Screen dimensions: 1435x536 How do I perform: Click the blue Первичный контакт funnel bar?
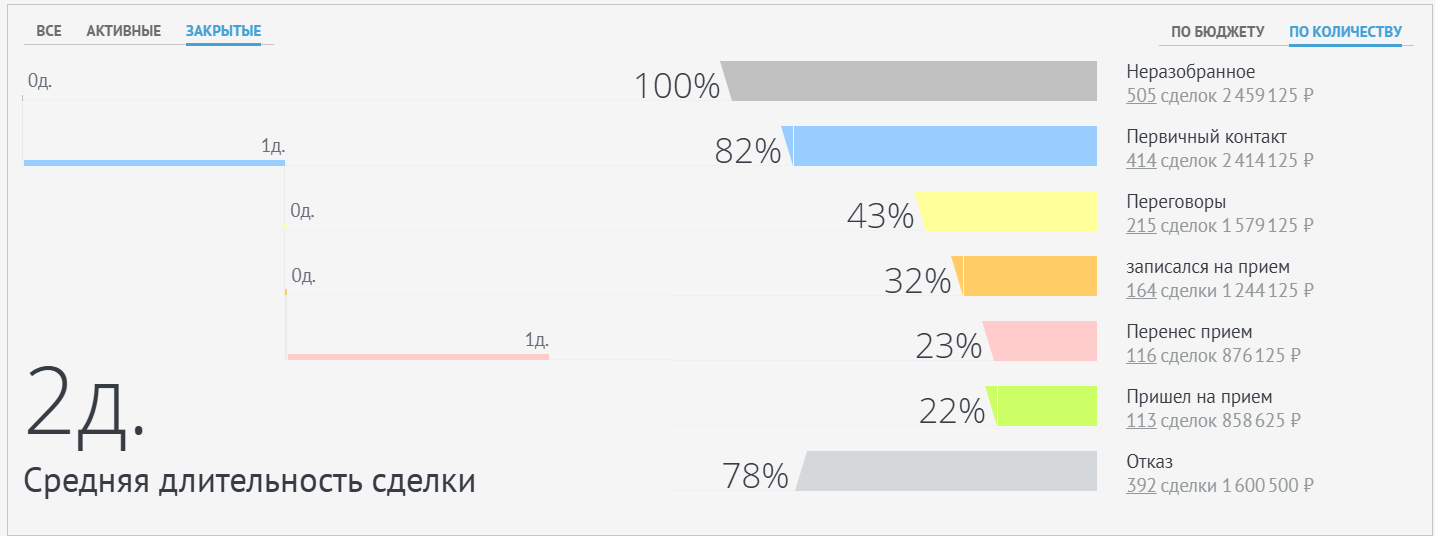[x=945, y=146]
